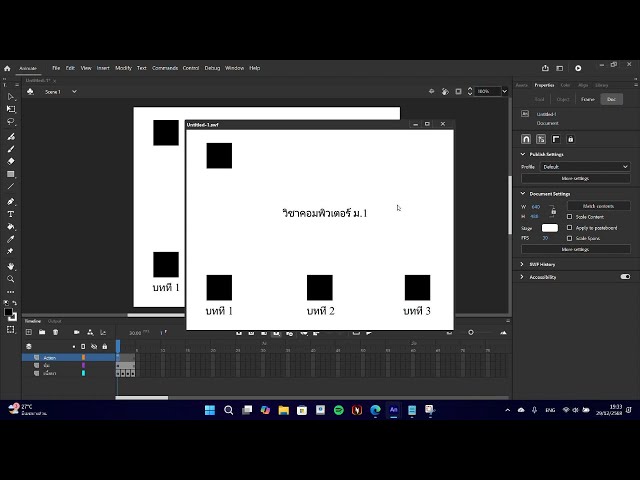
Task: Select the Paint Bucket tool
Action: point(11,227)
